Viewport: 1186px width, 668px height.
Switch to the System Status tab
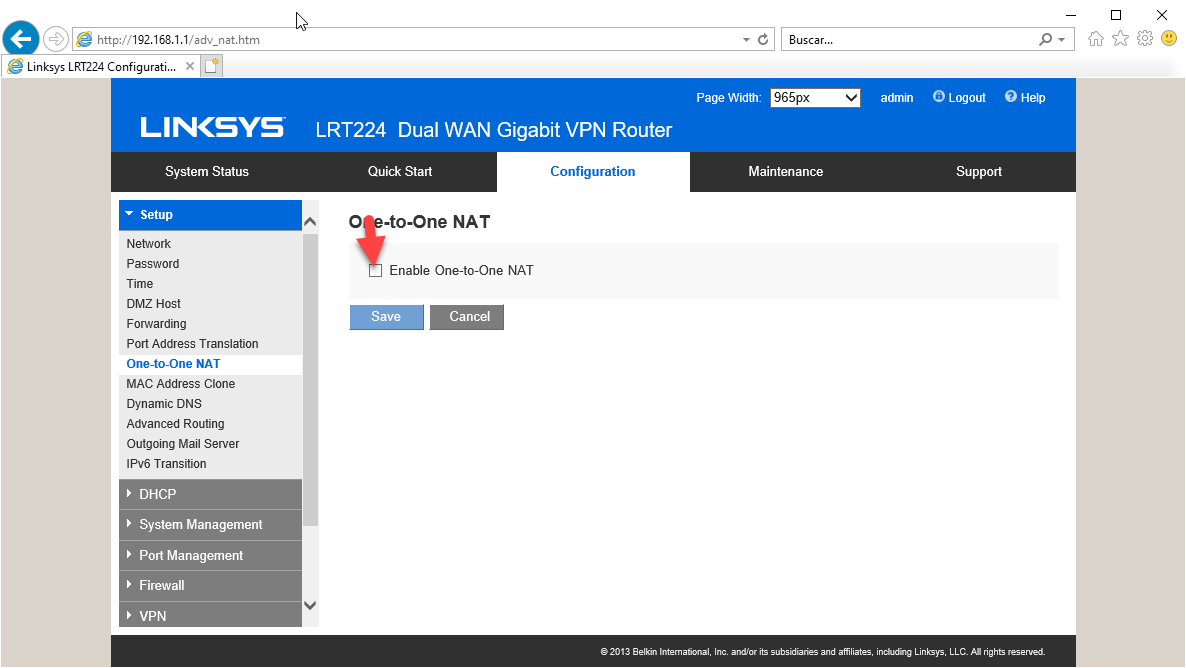207,172
